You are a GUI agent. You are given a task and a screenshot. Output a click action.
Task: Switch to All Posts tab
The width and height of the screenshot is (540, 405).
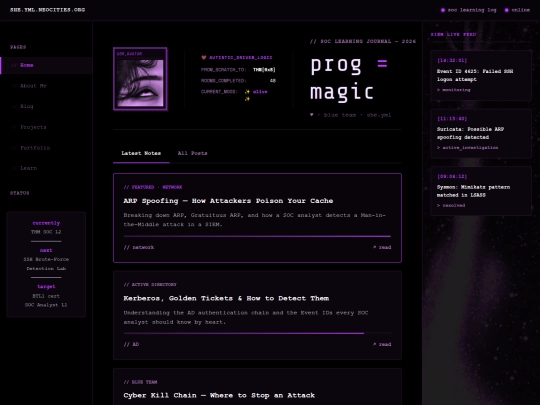192,153
